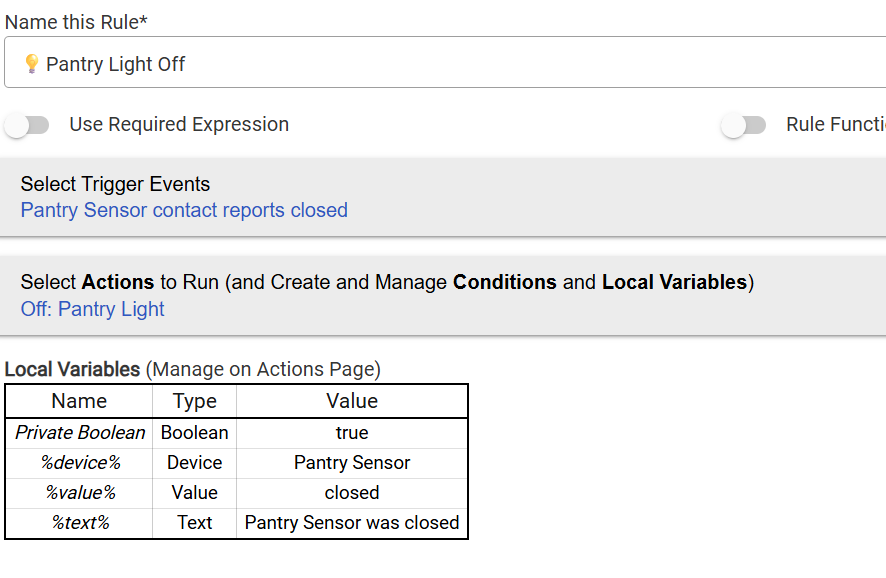Select the %value% variable name cell

click(x=80, y=493)
